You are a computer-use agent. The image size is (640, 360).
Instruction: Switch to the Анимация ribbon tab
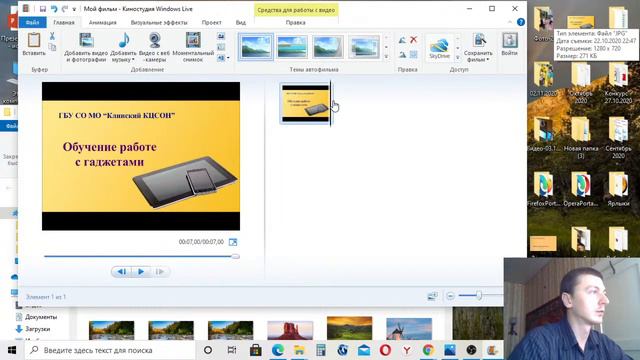[102, 22]
